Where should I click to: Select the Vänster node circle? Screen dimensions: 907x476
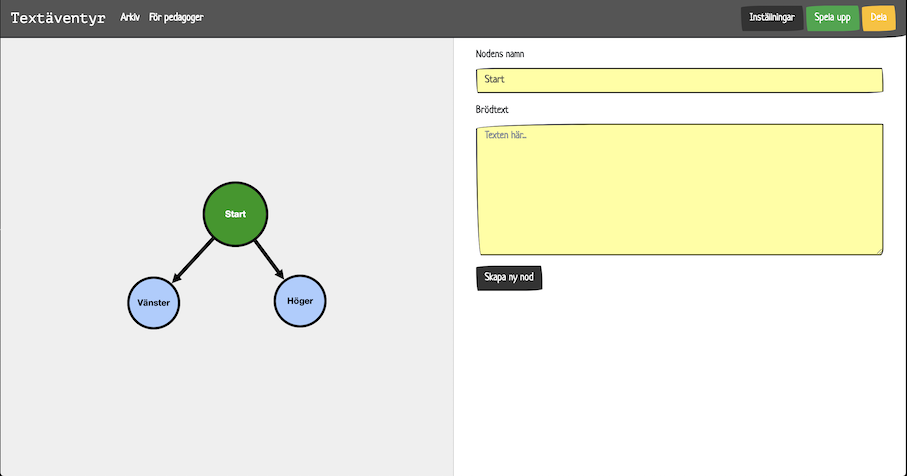pos(153,302)
